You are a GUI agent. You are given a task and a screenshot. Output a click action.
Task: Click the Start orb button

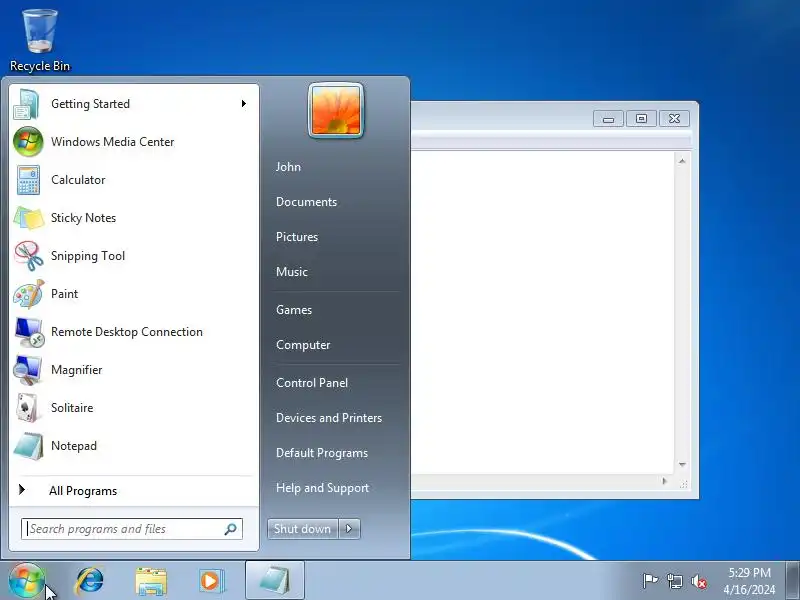pos(26,581)
